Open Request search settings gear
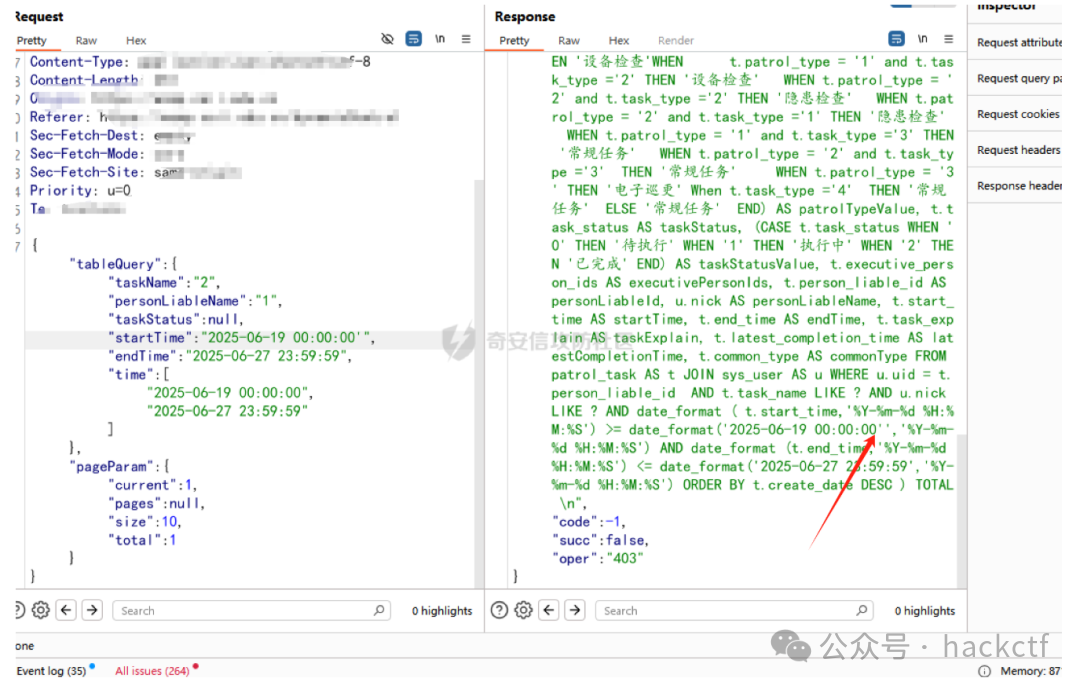 click(41, 610)
